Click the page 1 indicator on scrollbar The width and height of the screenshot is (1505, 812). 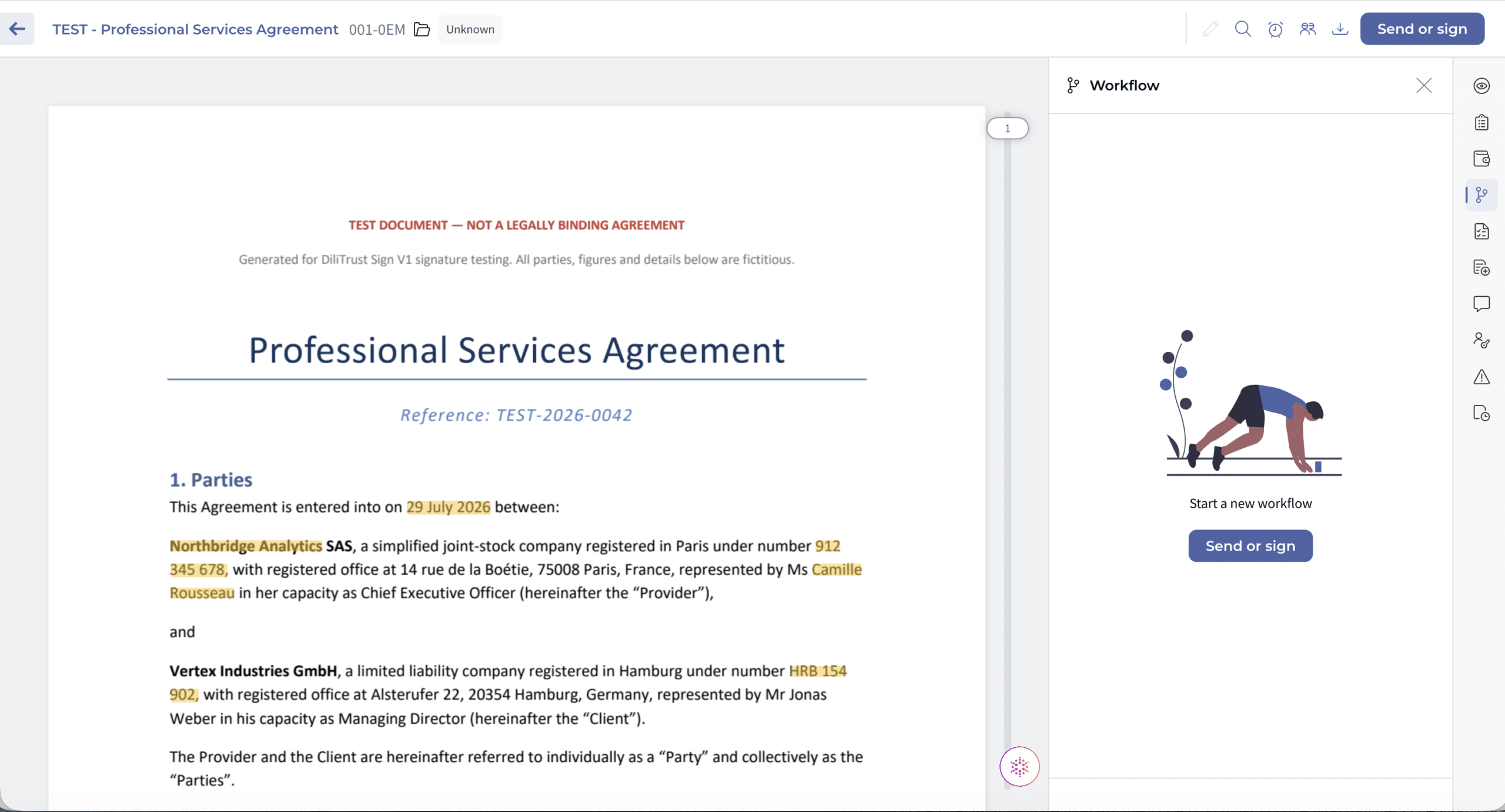tap(1008, 128)
